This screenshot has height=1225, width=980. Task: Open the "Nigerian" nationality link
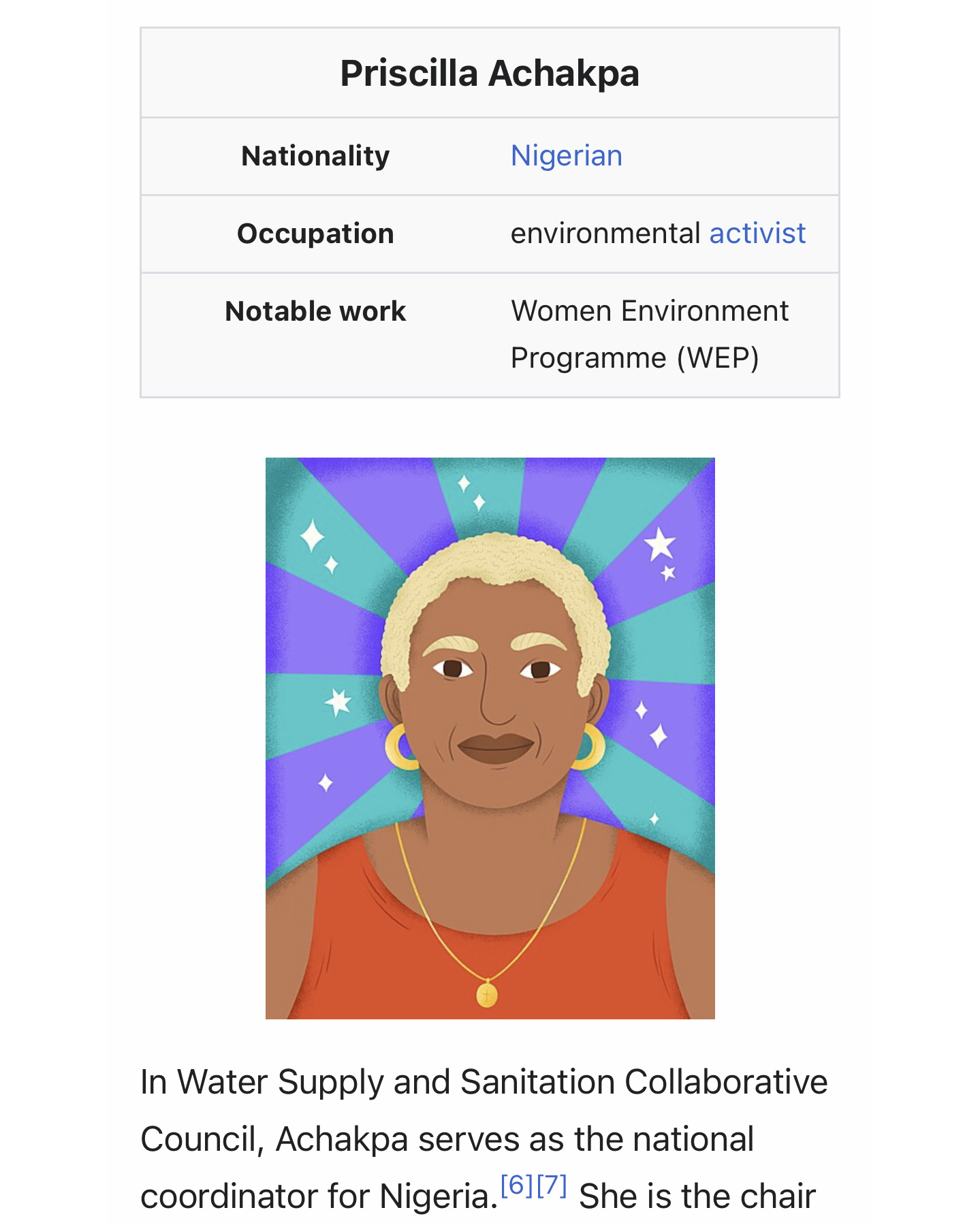click(566, 156)
